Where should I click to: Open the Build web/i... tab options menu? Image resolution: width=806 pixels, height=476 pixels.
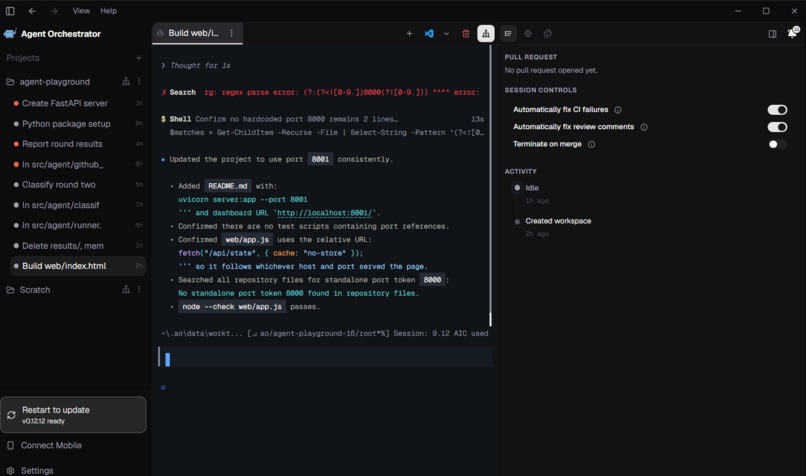[231, 33]
